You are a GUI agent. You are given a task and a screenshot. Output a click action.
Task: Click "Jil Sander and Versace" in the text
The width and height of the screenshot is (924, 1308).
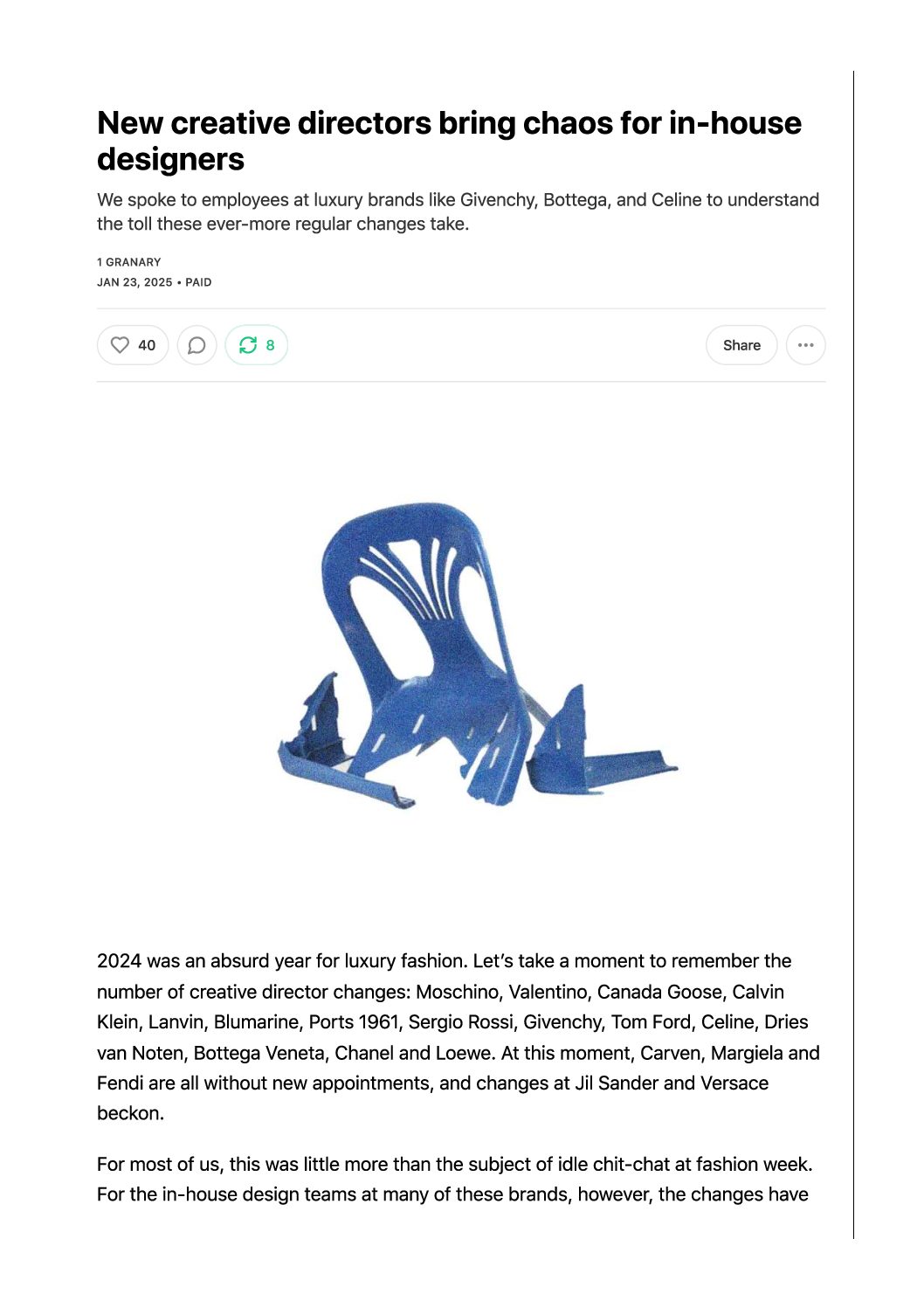click(672, 1083)
